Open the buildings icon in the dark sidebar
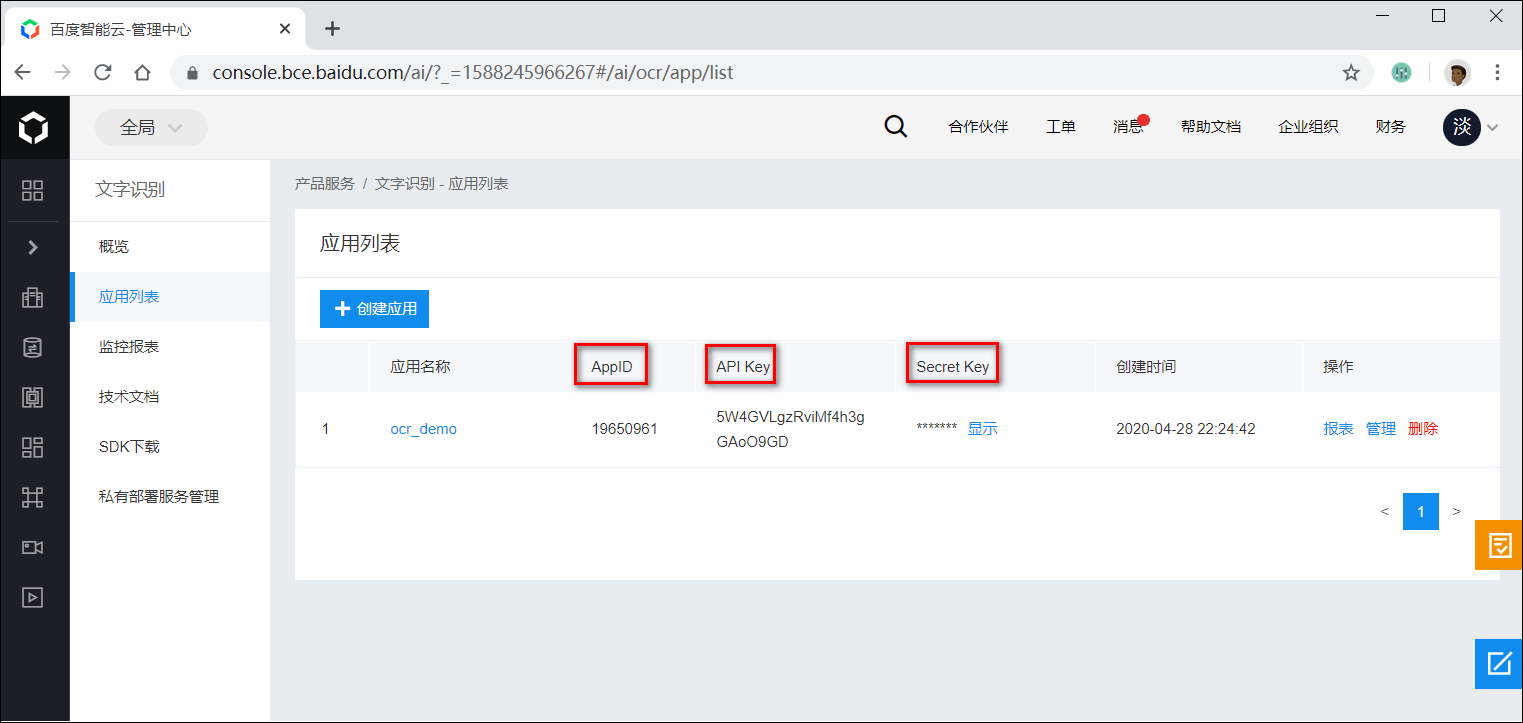 coord(33,297)
